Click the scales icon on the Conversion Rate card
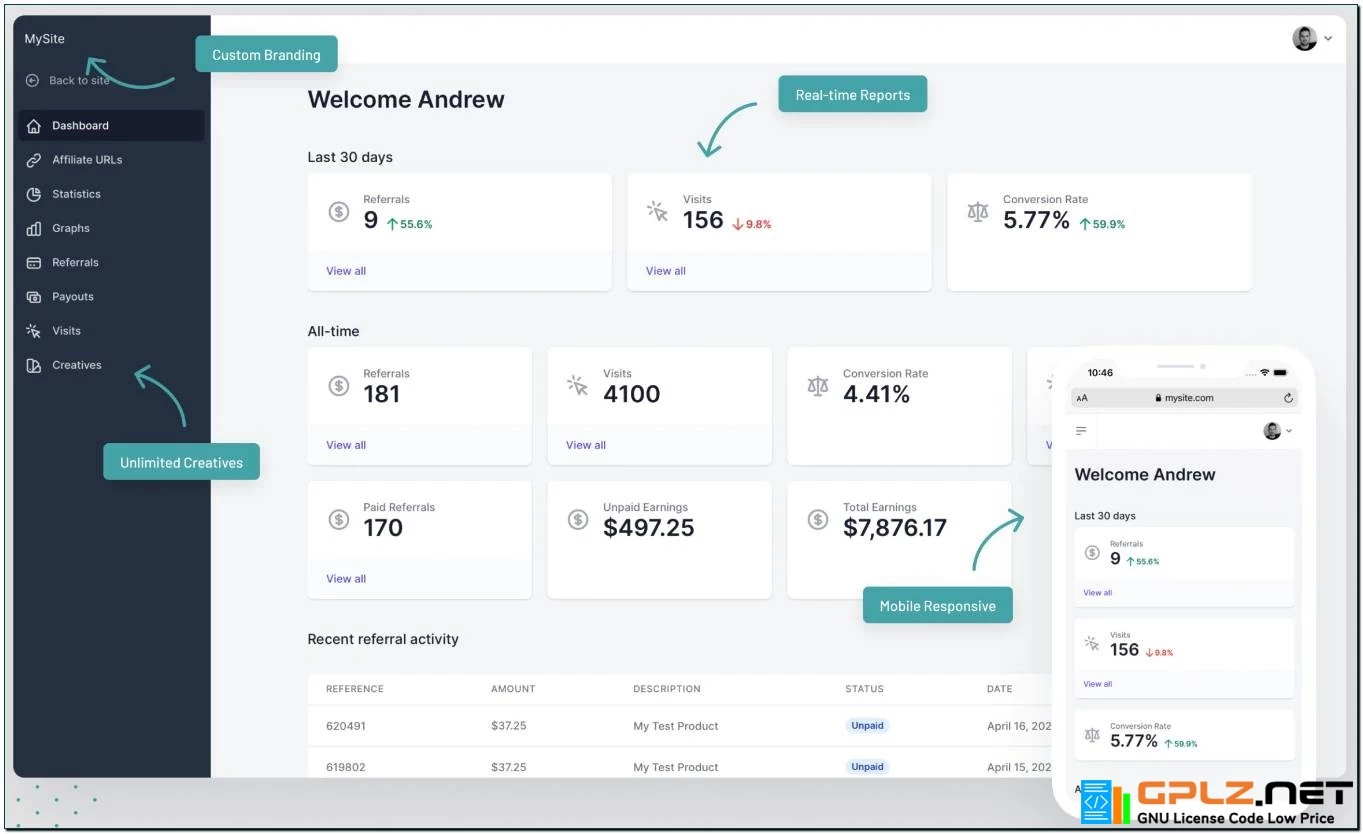Screen dimensions: 1363x834 tap(978, 211)
